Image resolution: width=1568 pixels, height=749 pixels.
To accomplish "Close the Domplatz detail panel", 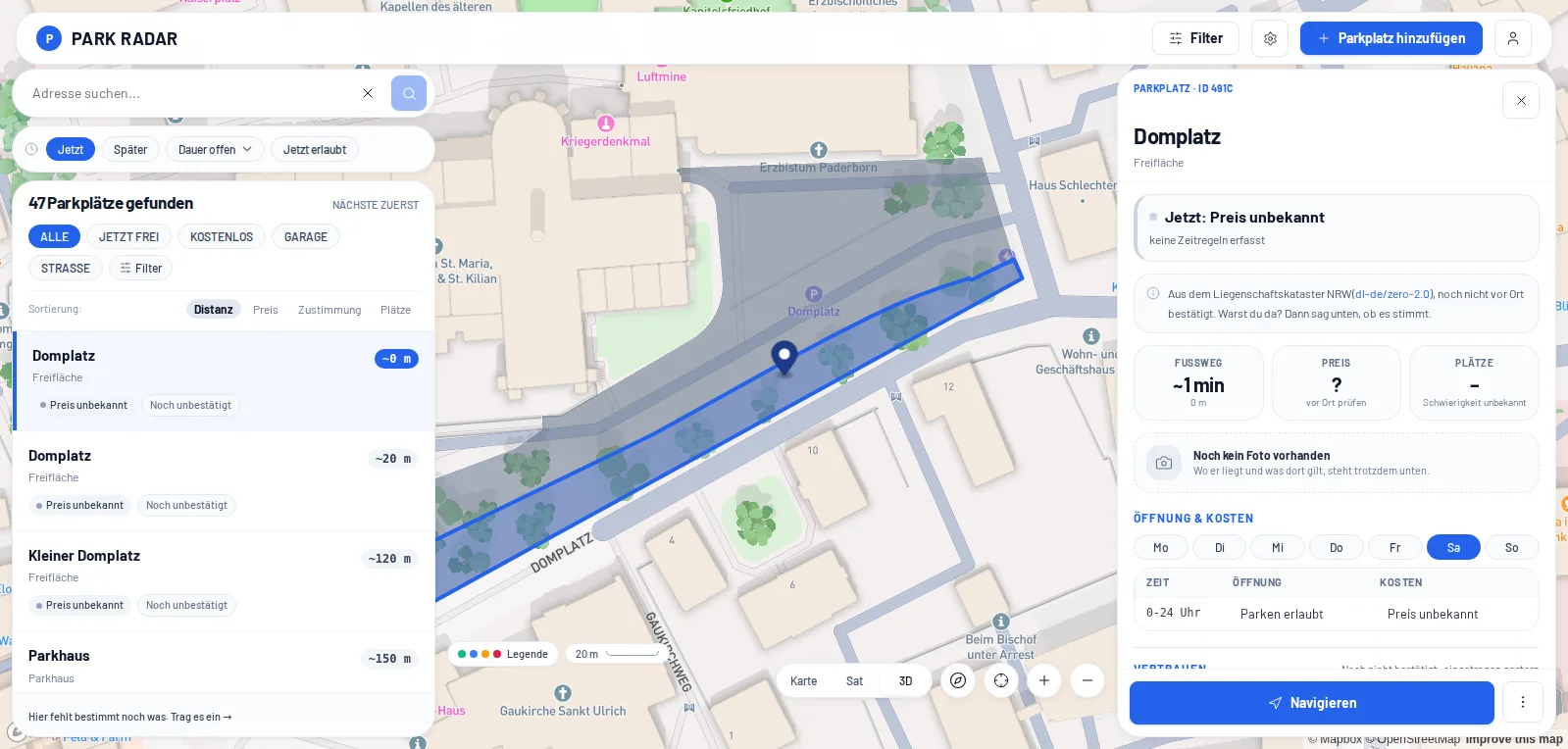I will click(x=1521, y=100).
